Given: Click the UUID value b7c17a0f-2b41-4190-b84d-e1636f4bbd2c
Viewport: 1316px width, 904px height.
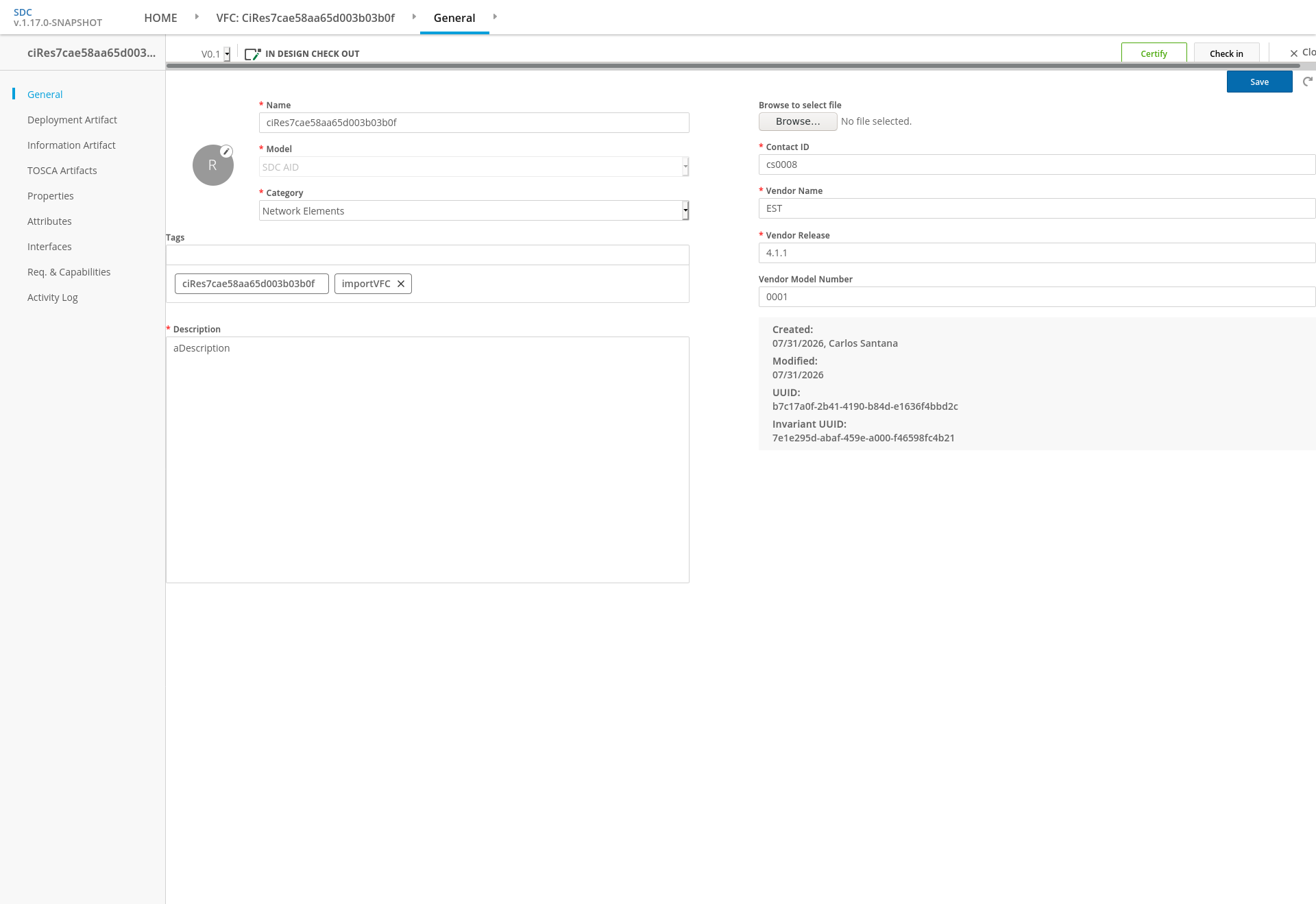Looking at the screenshot, I should [865, 406].
